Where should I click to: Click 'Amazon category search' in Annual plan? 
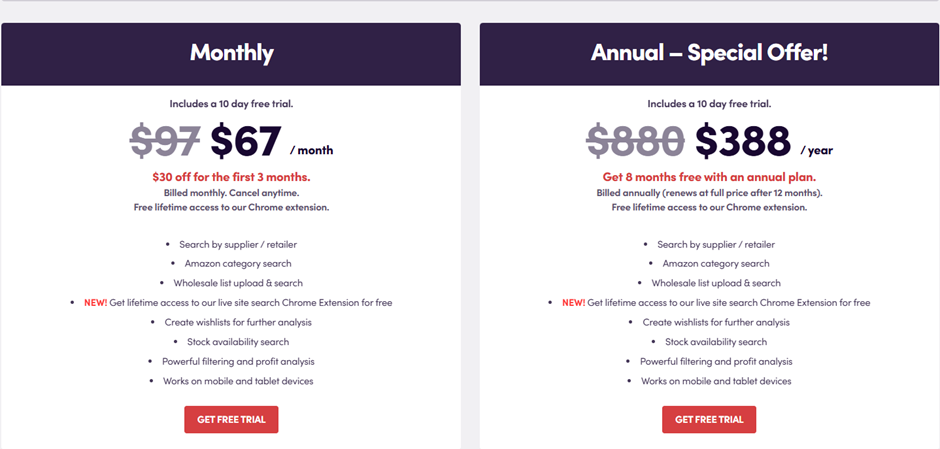pyautogui.click(x=716, y=264)
